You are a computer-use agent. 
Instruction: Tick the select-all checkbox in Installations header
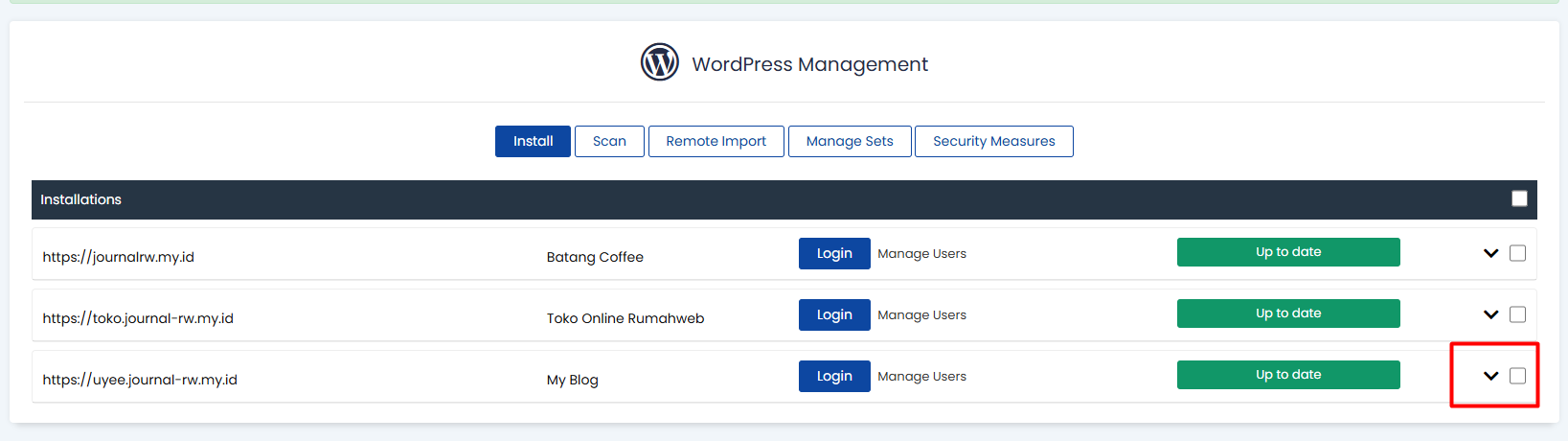pyautogui.click(x=1519, y=198)
